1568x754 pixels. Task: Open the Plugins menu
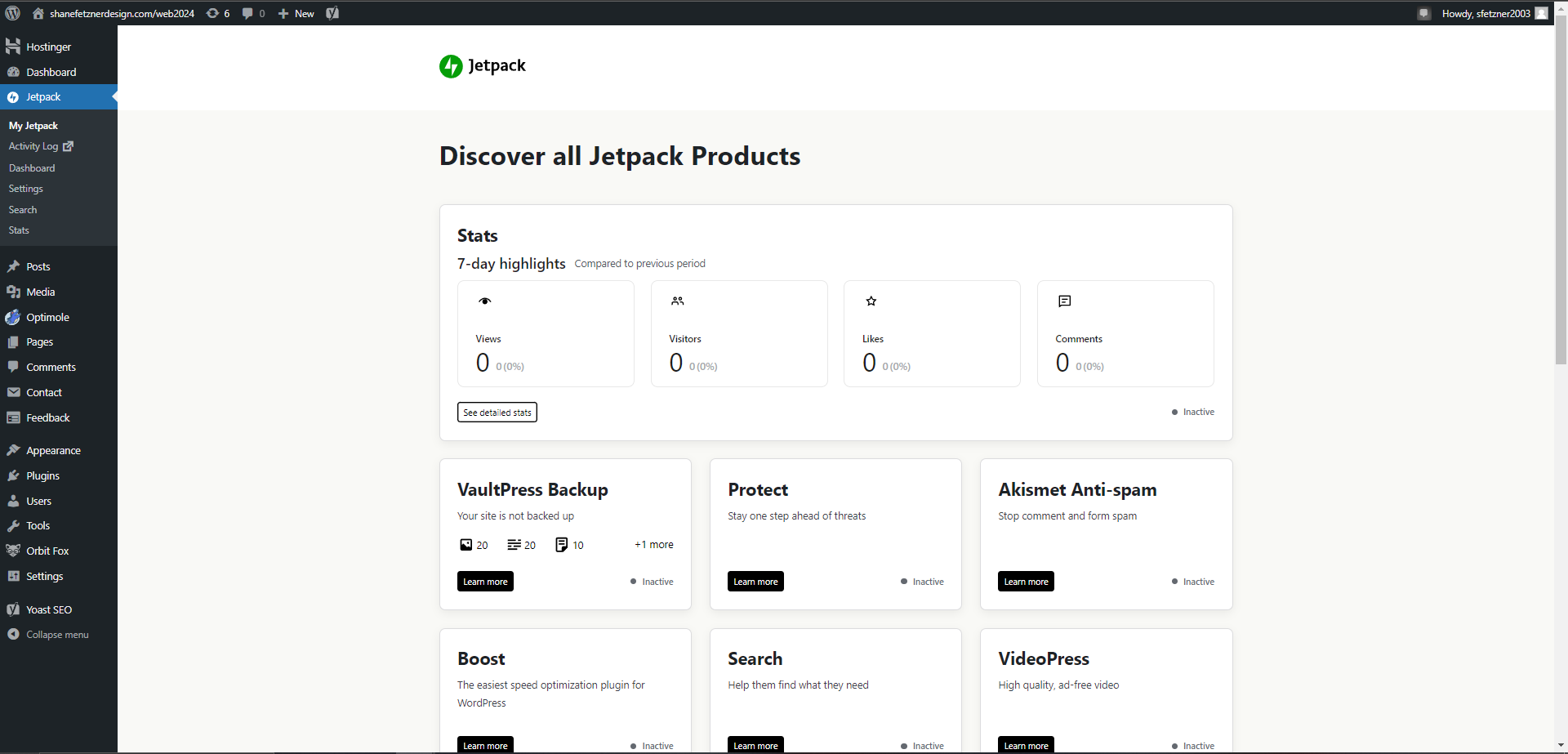pyautogui.click(x=42, y=476)
